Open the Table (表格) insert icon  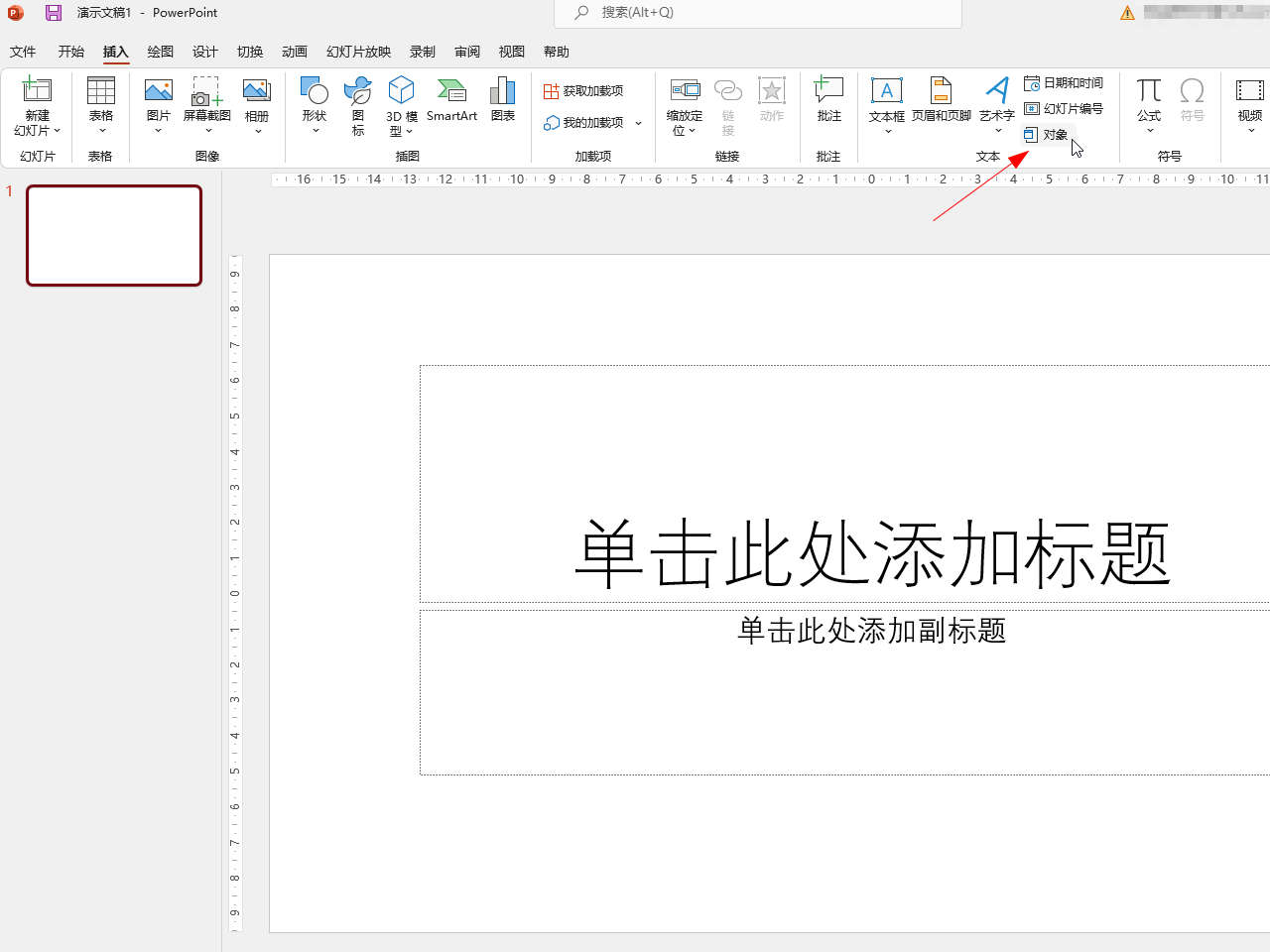[101, 91]
